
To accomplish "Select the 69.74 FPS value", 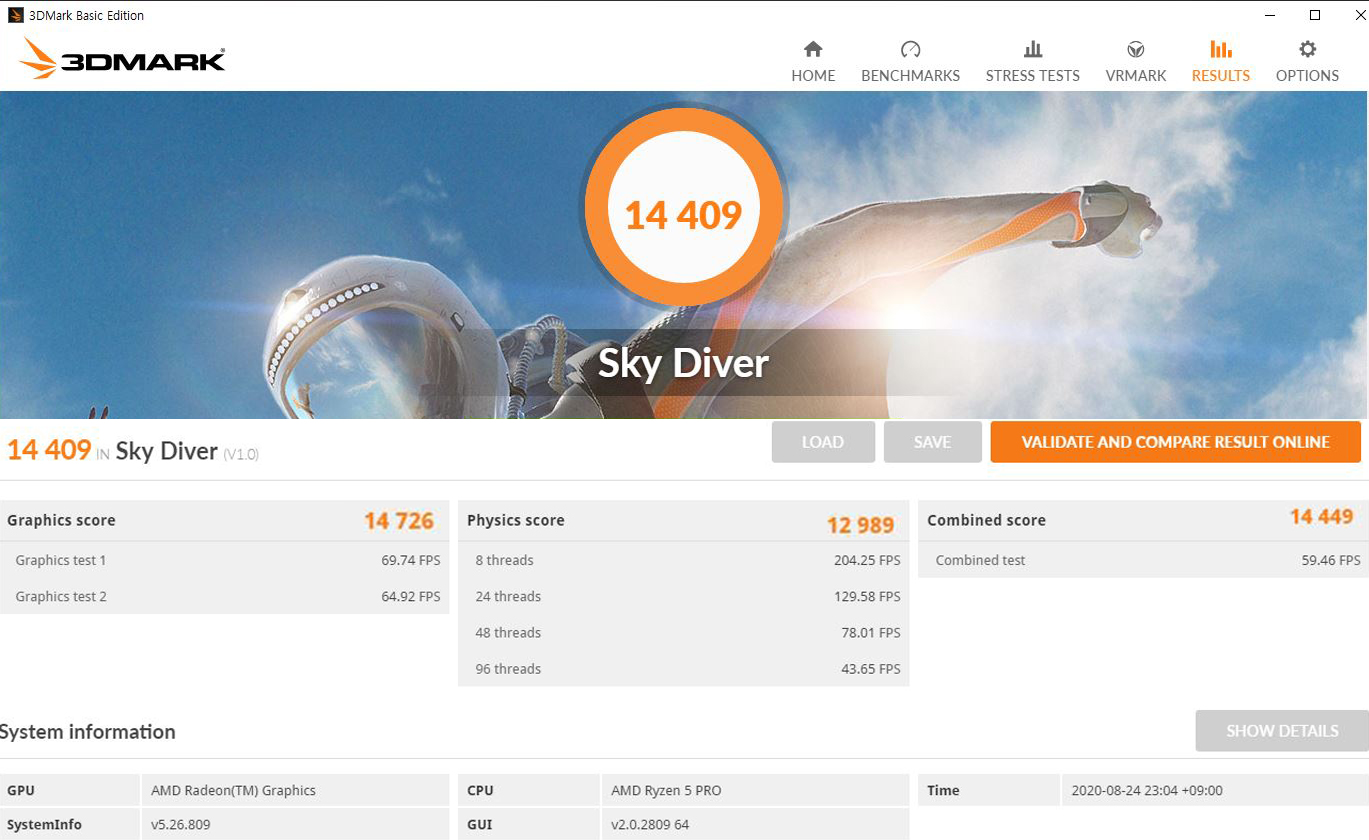I will [x=411, y=560].
